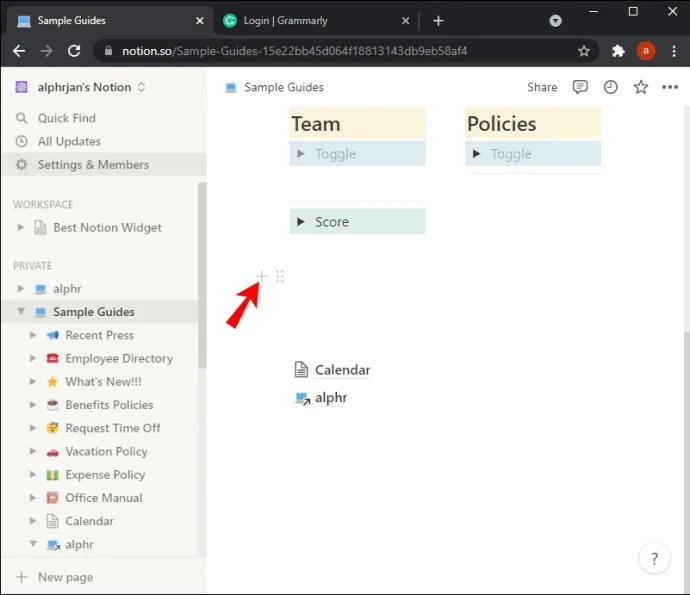Open the browser extensions puzzle icon
Viewport: 690px width, 595px height.
point(618,51)
